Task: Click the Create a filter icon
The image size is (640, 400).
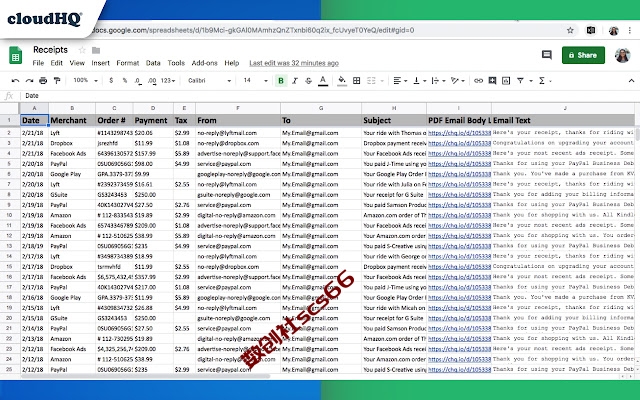Action: click(x=520, y=81)
